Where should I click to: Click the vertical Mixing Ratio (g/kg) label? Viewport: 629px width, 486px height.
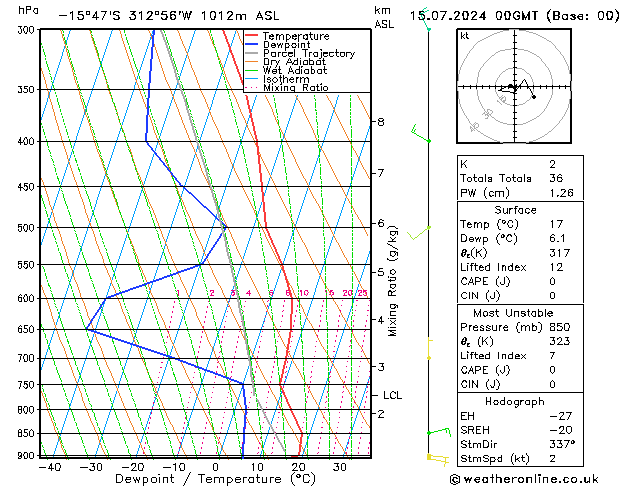pyautogui.click(x=392, y=281)
